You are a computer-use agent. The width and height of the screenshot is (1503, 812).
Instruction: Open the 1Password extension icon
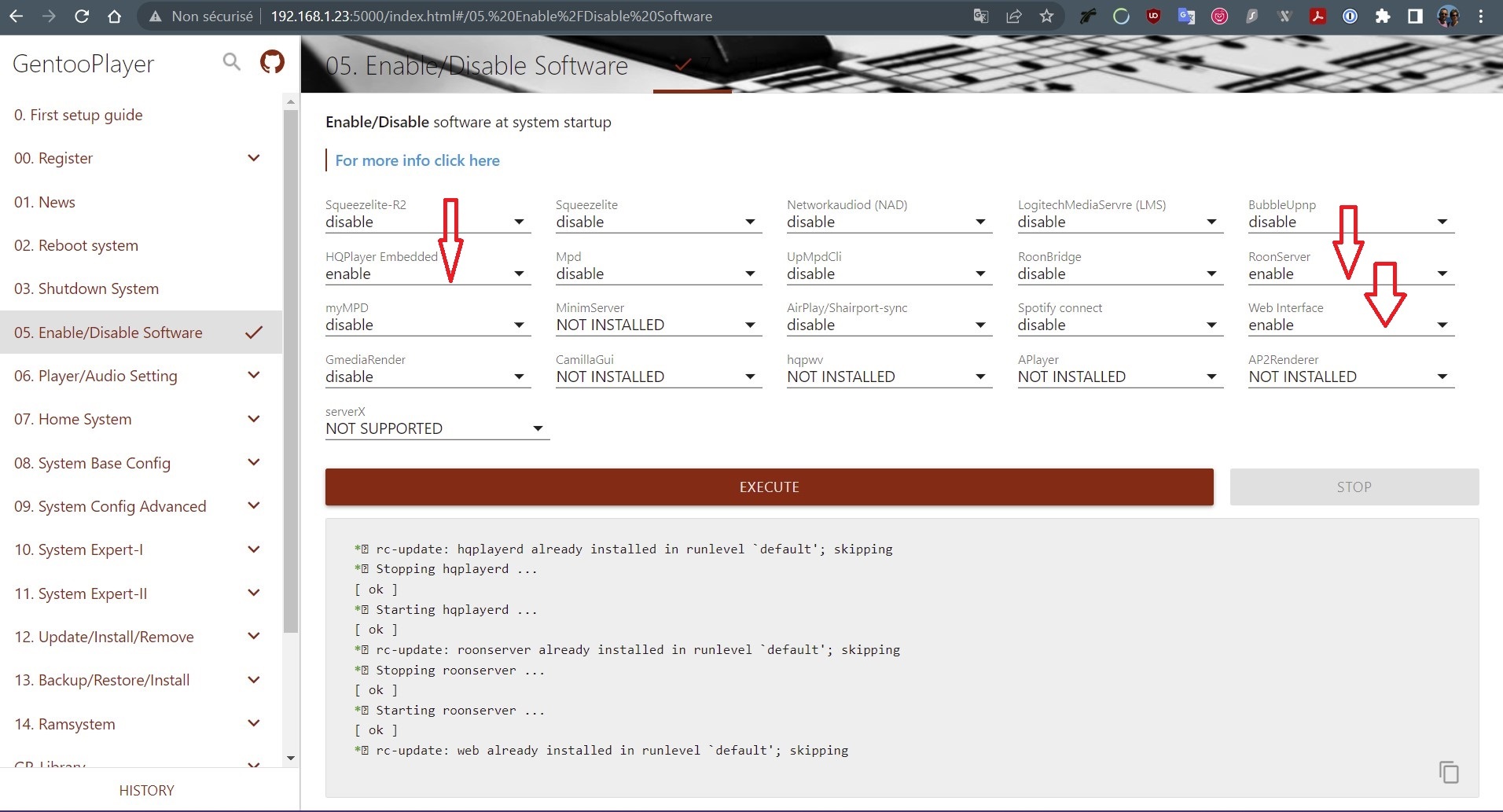[x=1350, y=16]
